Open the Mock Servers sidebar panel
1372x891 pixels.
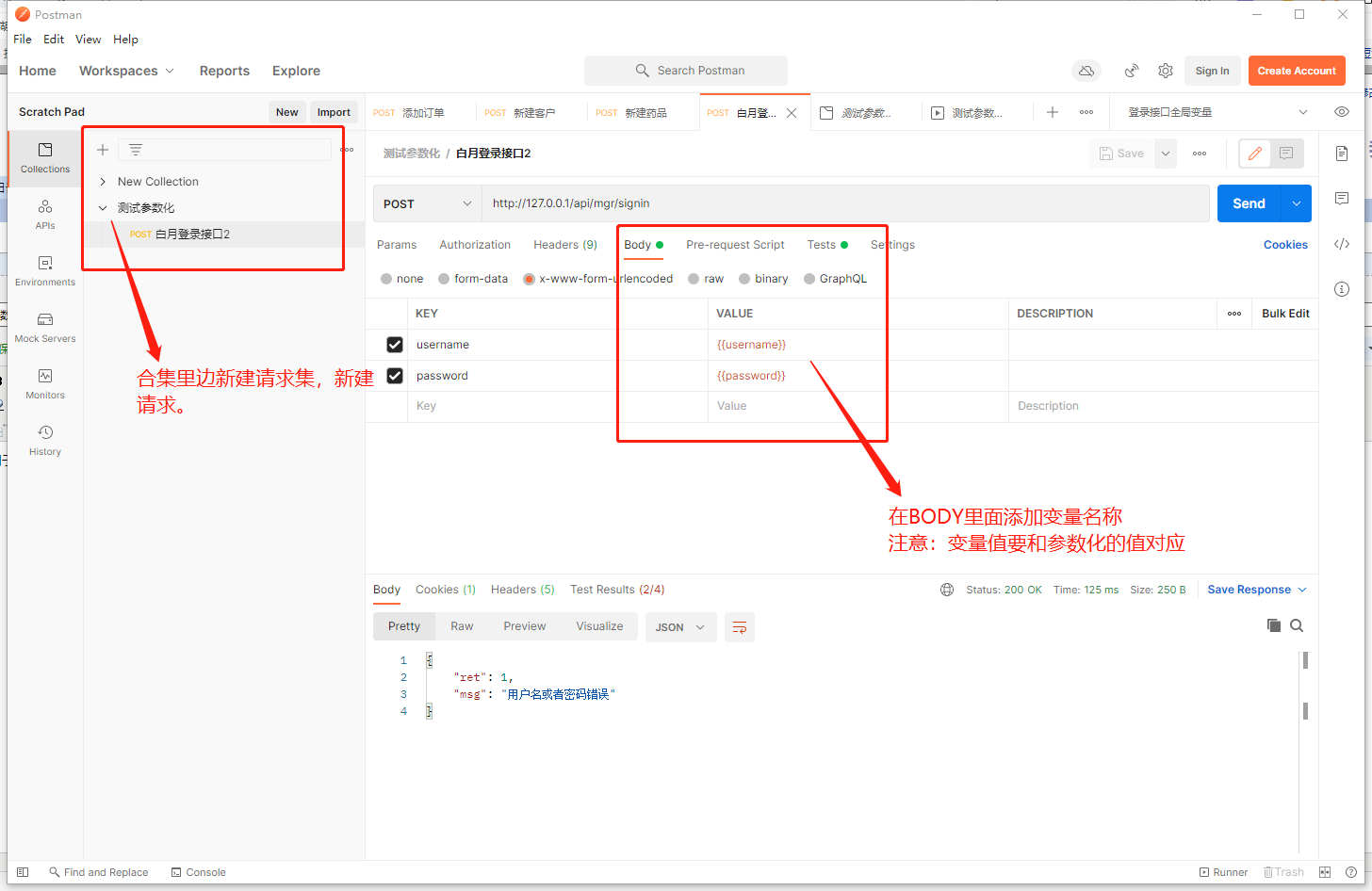click(45, 327)
